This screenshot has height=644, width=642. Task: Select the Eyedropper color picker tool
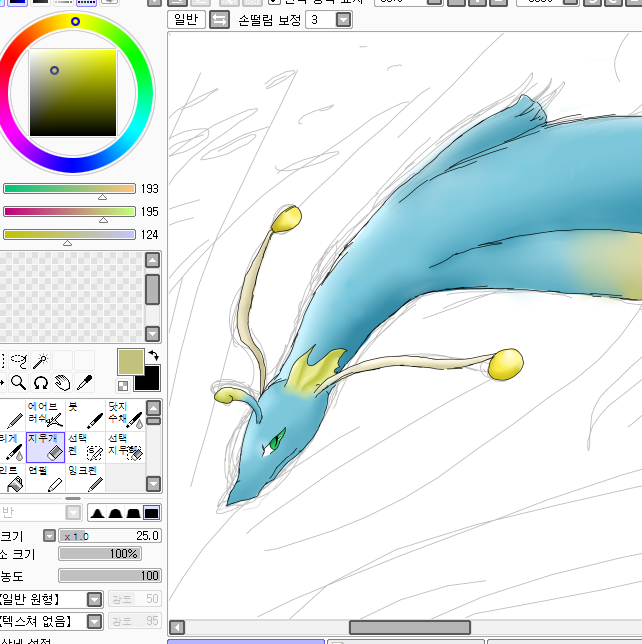coord(85,383)
